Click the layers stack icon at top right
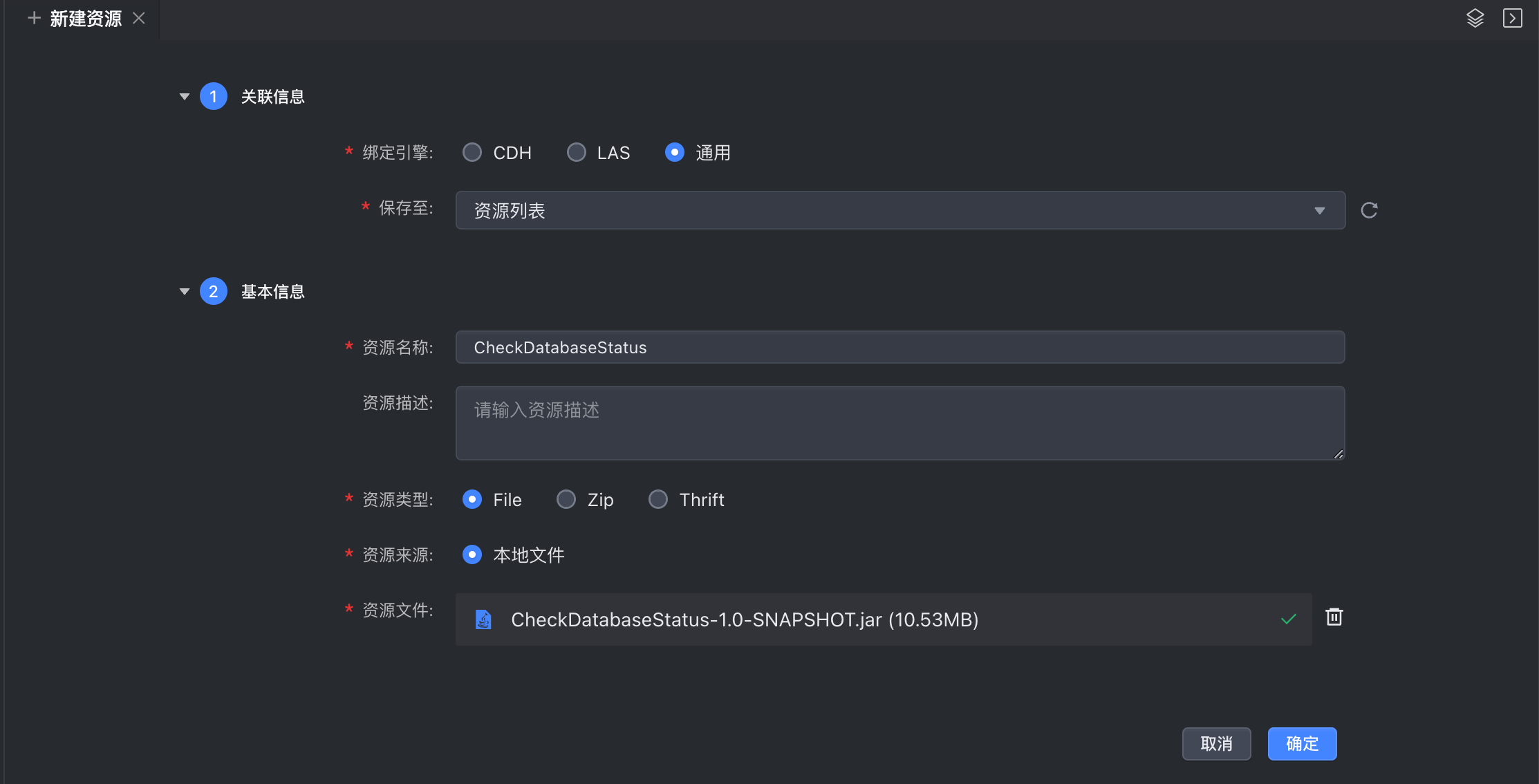 pyautogui.click(x=1475, y=18)
